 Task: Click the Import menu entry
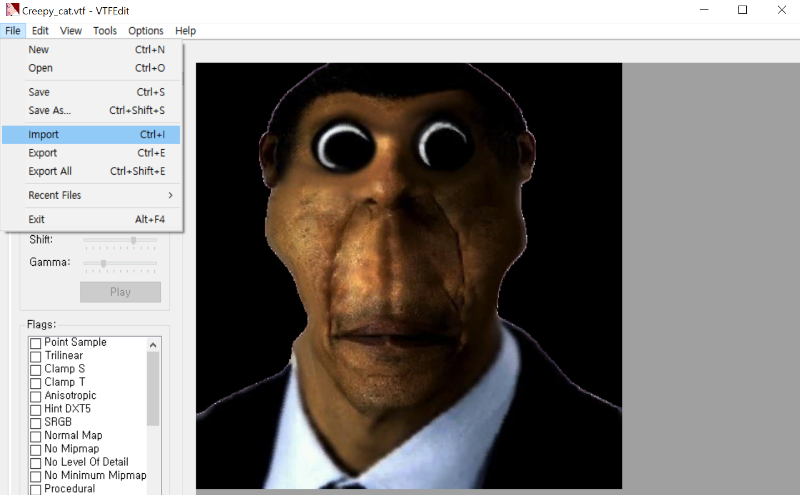(x=91, y=135)
